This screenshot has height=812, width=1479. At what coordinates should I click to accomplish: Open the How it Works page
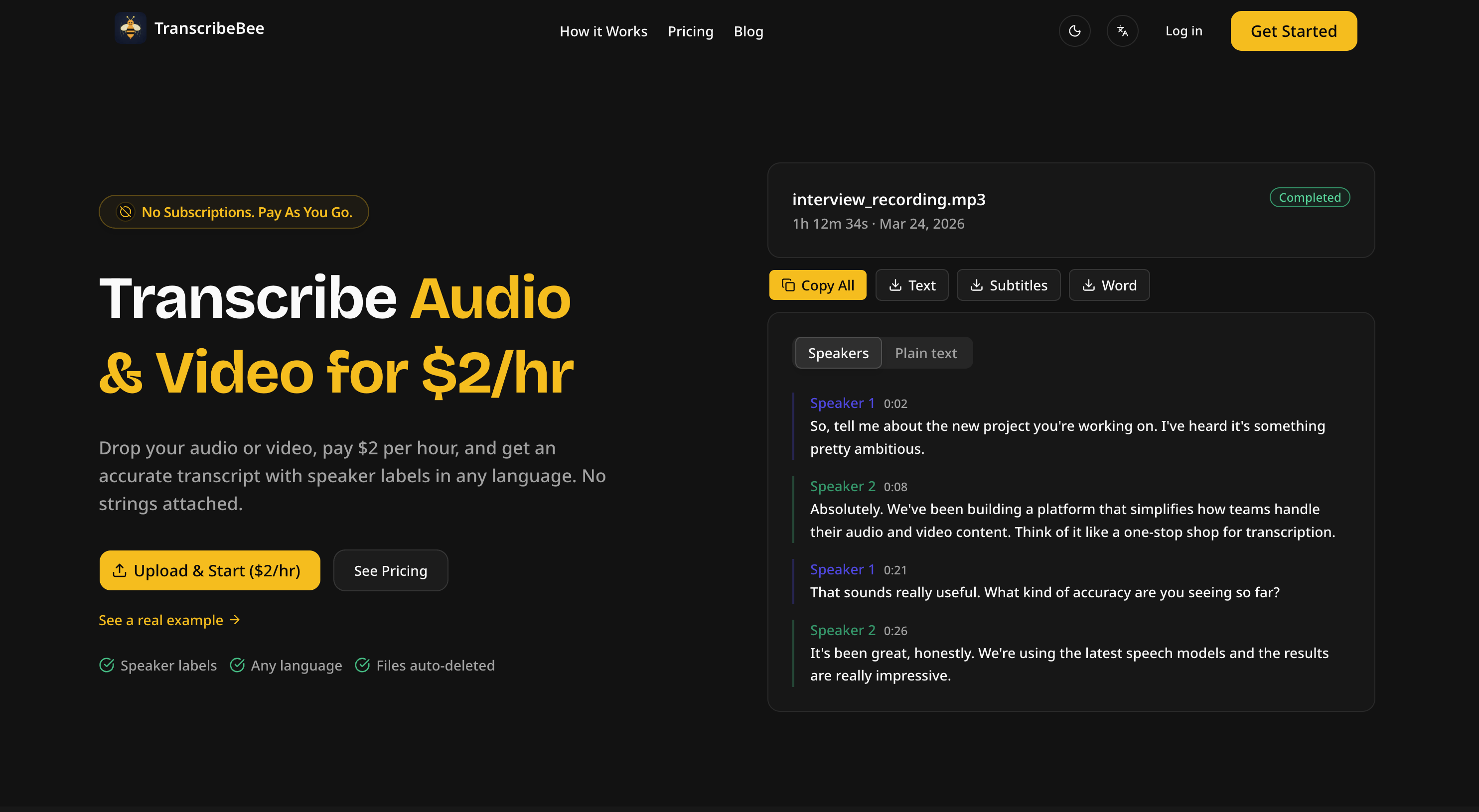click(x=603, y=31)
